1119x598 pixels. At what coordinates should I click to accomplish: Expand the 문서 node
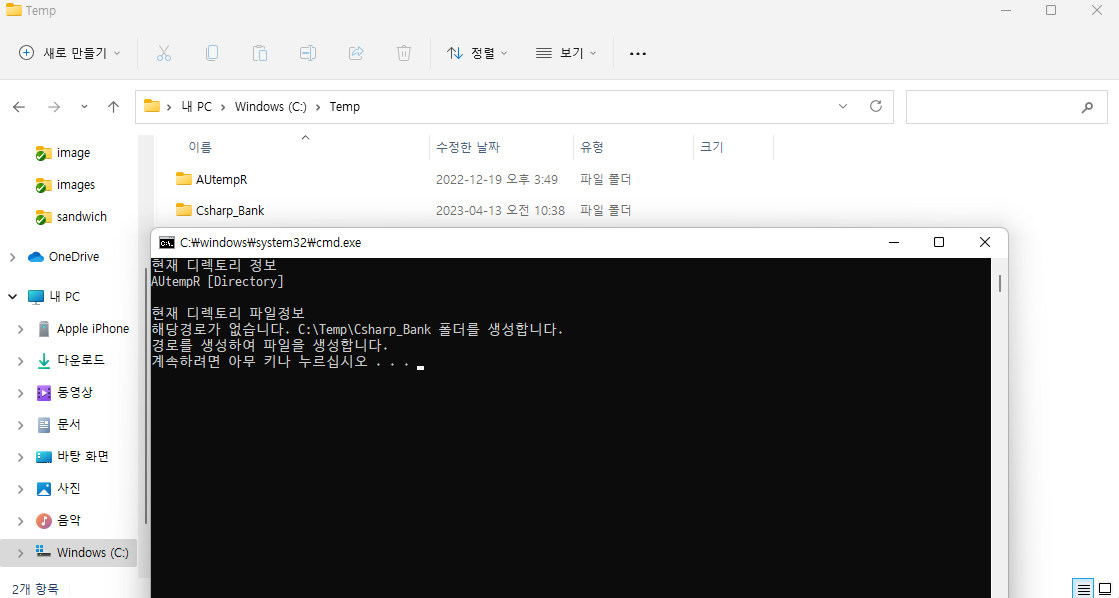[22, 425]
